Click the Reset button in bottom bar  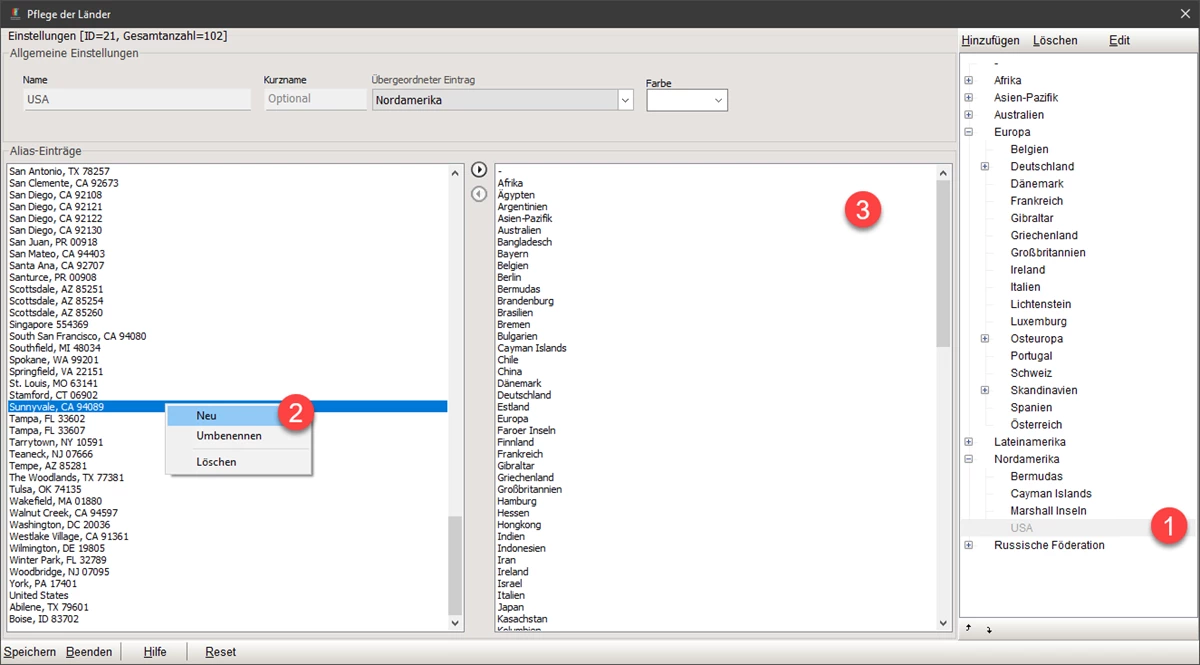click(220, 652)
